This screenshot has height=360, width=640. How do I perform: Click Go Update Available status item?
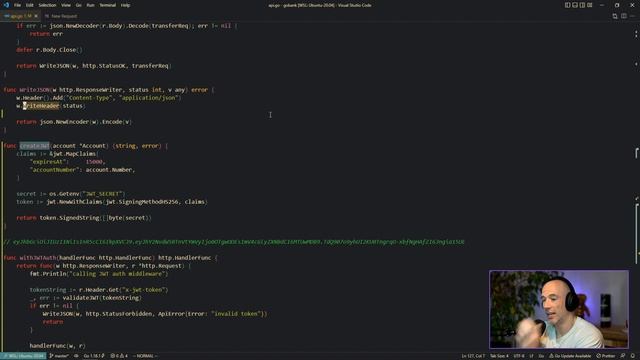tap(570, 356)
